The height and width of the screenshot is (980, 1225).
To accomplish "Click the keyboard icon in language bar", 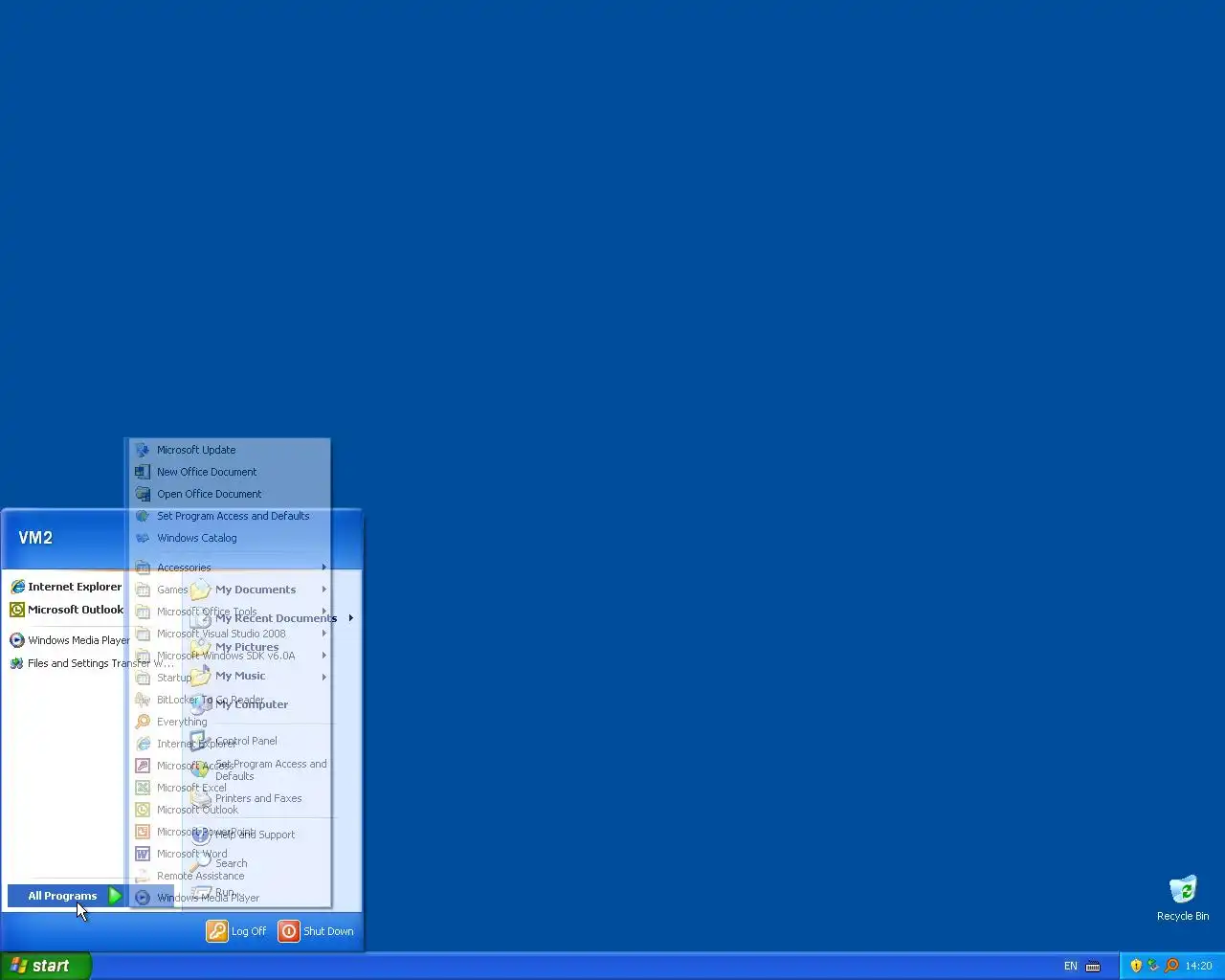I will (x=1093, y=967).
